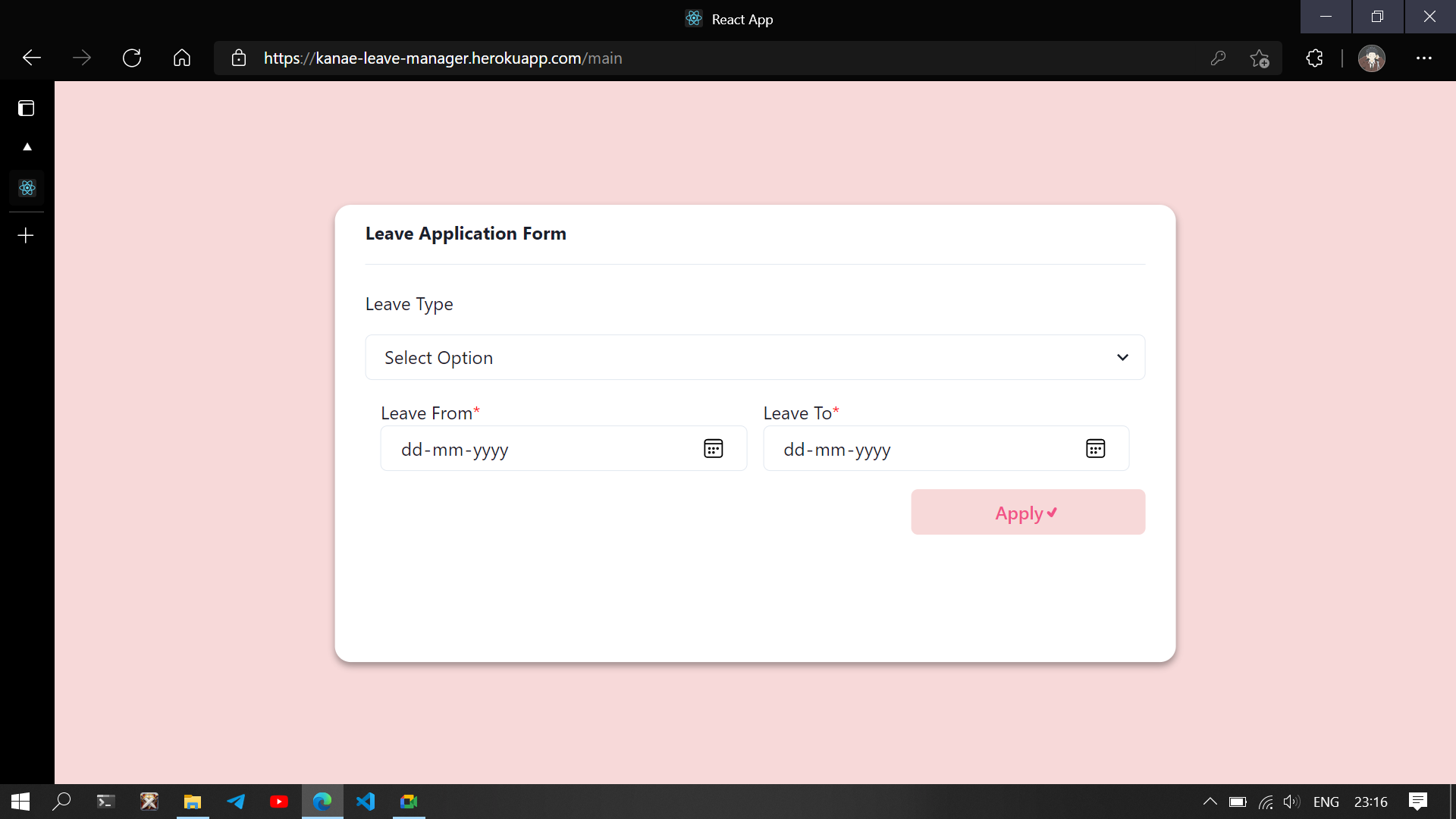
Task: Open the browser home page
Action: click(181, 58)
